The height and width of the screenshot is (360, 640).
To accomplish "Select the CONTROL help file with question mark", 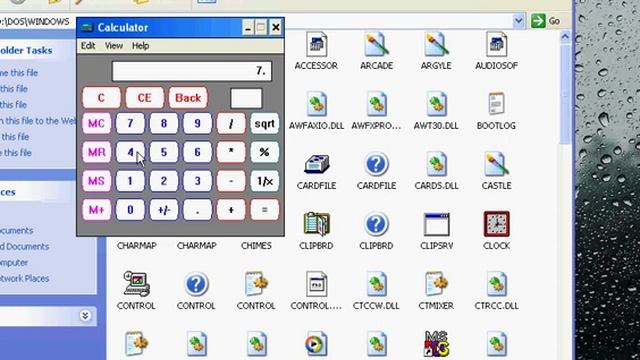I will (196, 284).
